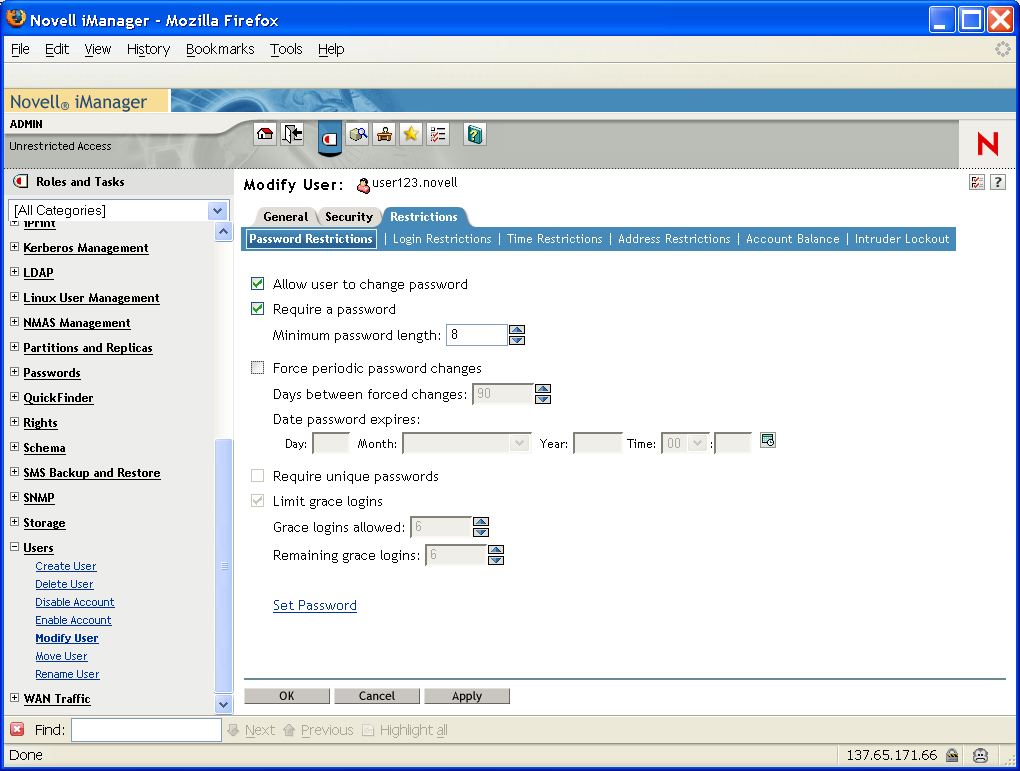The image size is (1020, 771).
Task: Click the View Objects magnifier icon
Action: (357, 133)
